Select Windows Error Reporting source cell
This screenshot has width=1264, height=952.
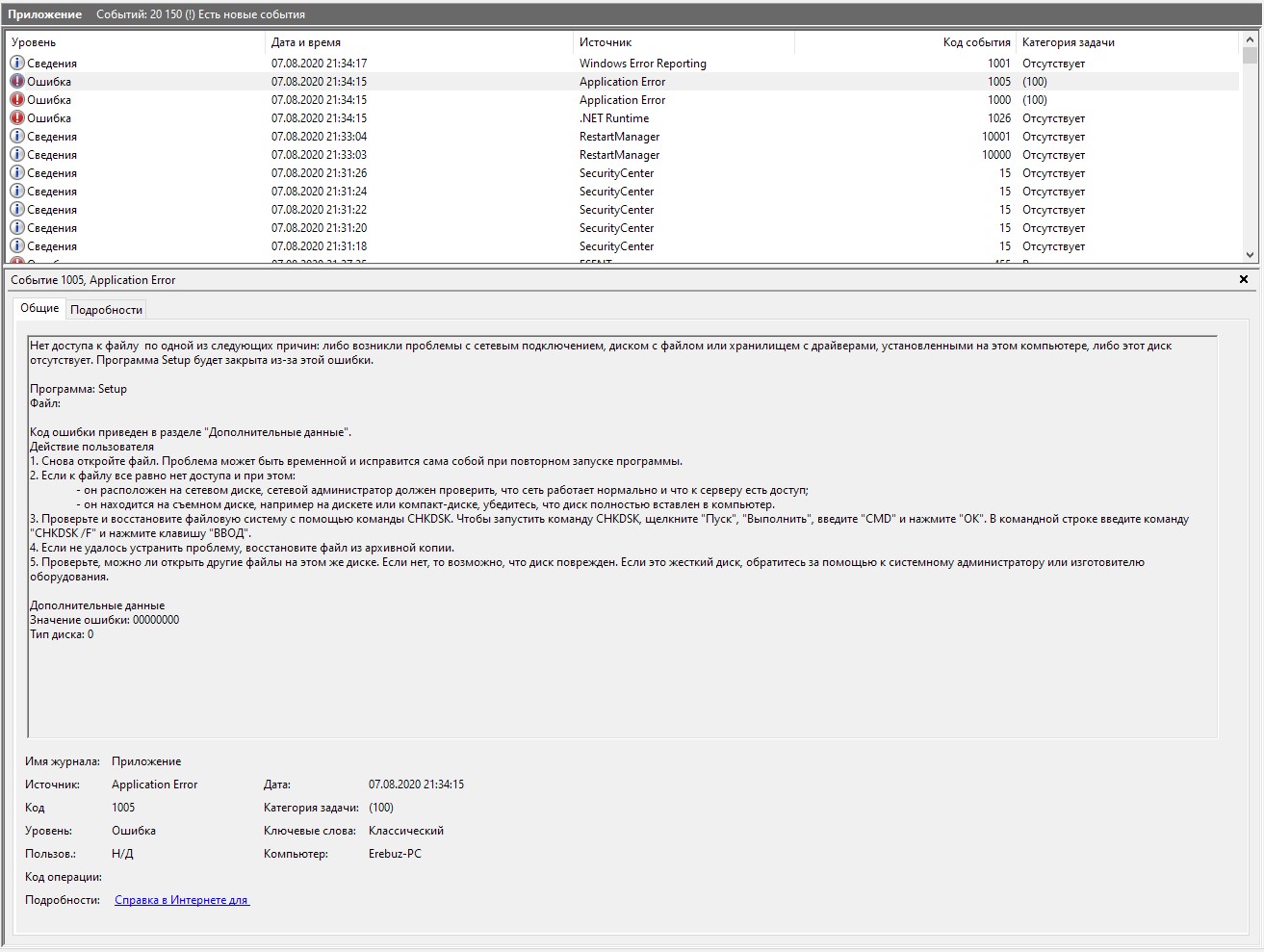[x=642, y=64]
